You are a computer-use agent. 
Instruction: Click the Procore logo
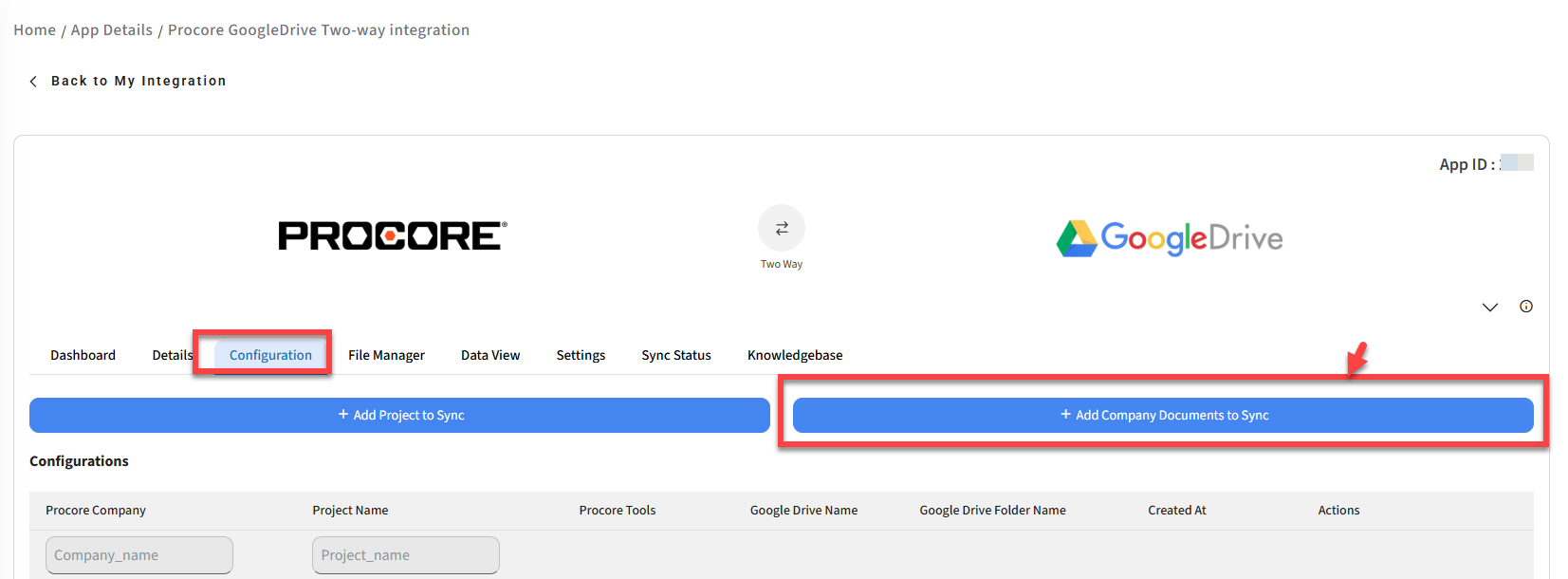tap(392, 236)
